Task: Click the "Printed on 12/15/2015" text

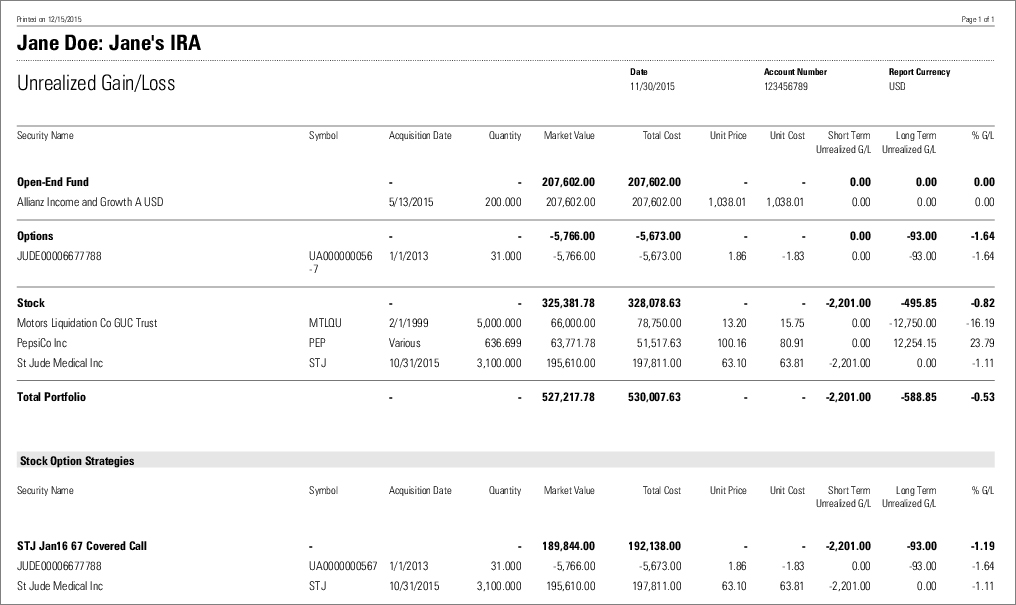Action: point(50,20)
